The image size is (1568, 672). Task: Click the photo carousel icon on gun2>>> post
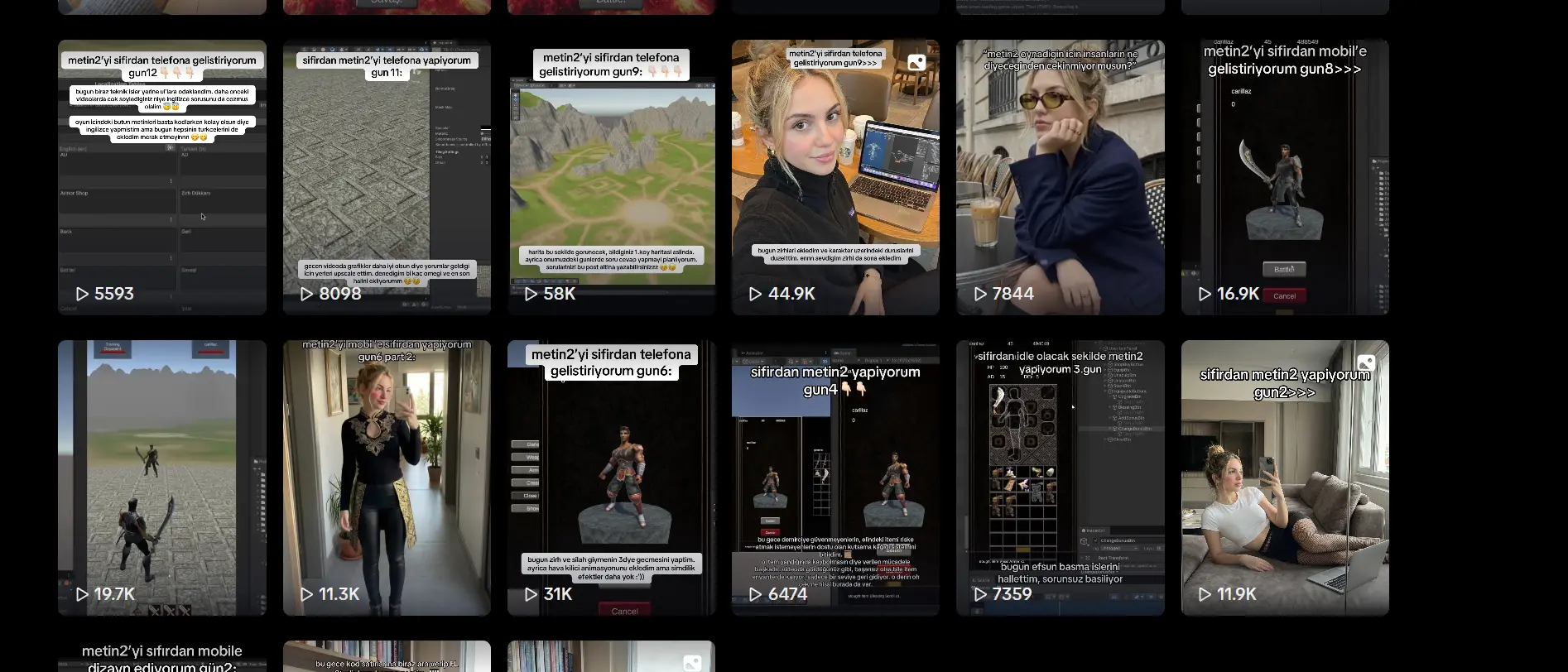1366,363
